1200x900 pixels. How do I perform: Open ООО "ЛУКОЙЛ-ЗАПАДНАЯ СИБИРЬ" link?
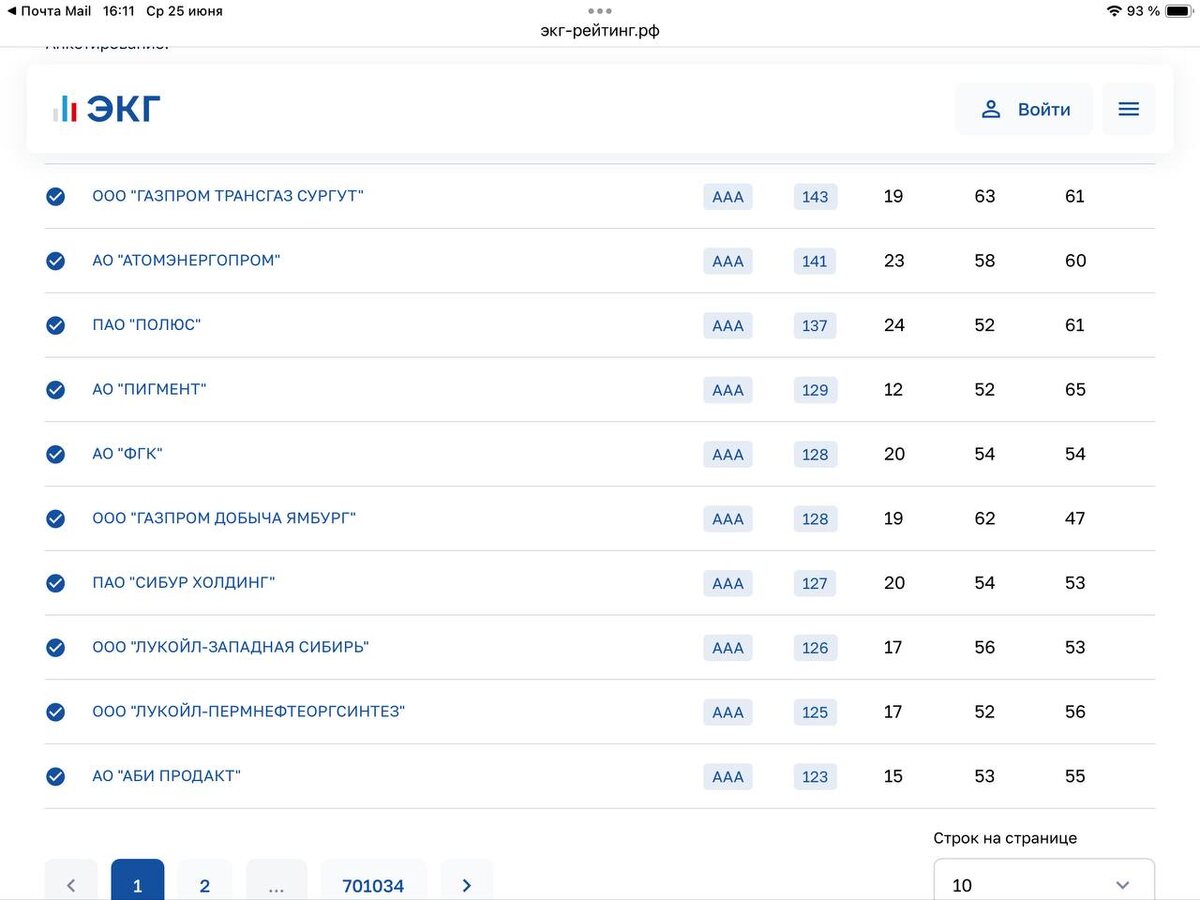pyautogui.click(x=231, y=647)
